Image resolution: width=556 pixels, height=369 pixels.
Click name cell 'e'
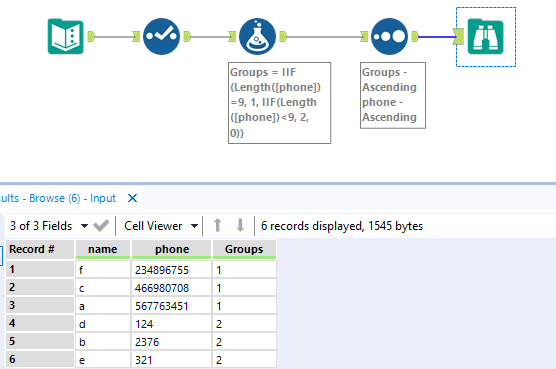(103, 360)
